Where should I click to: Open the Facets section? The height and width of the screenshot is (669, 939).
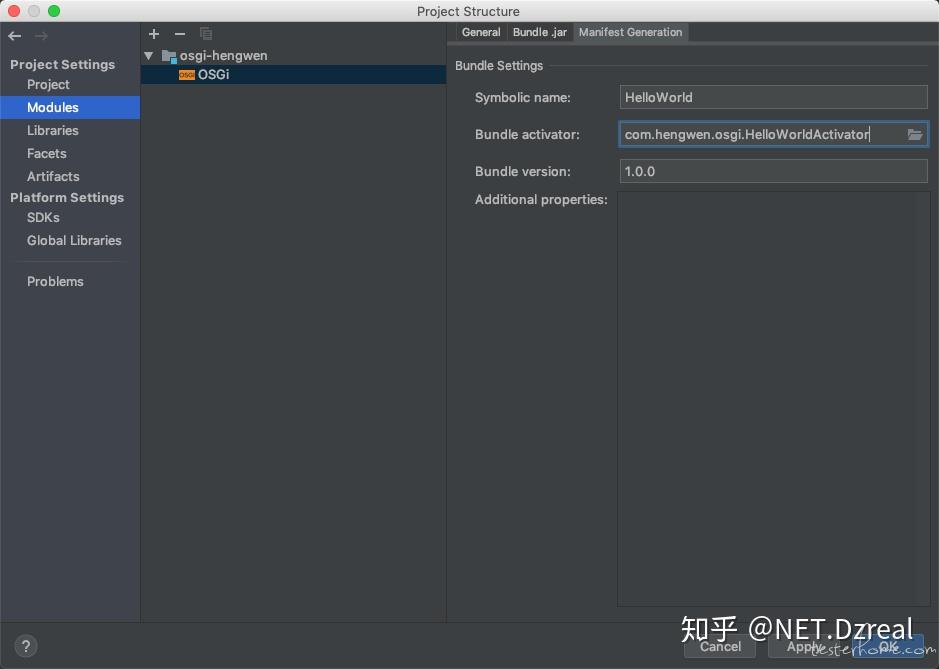tap(46, 153)
